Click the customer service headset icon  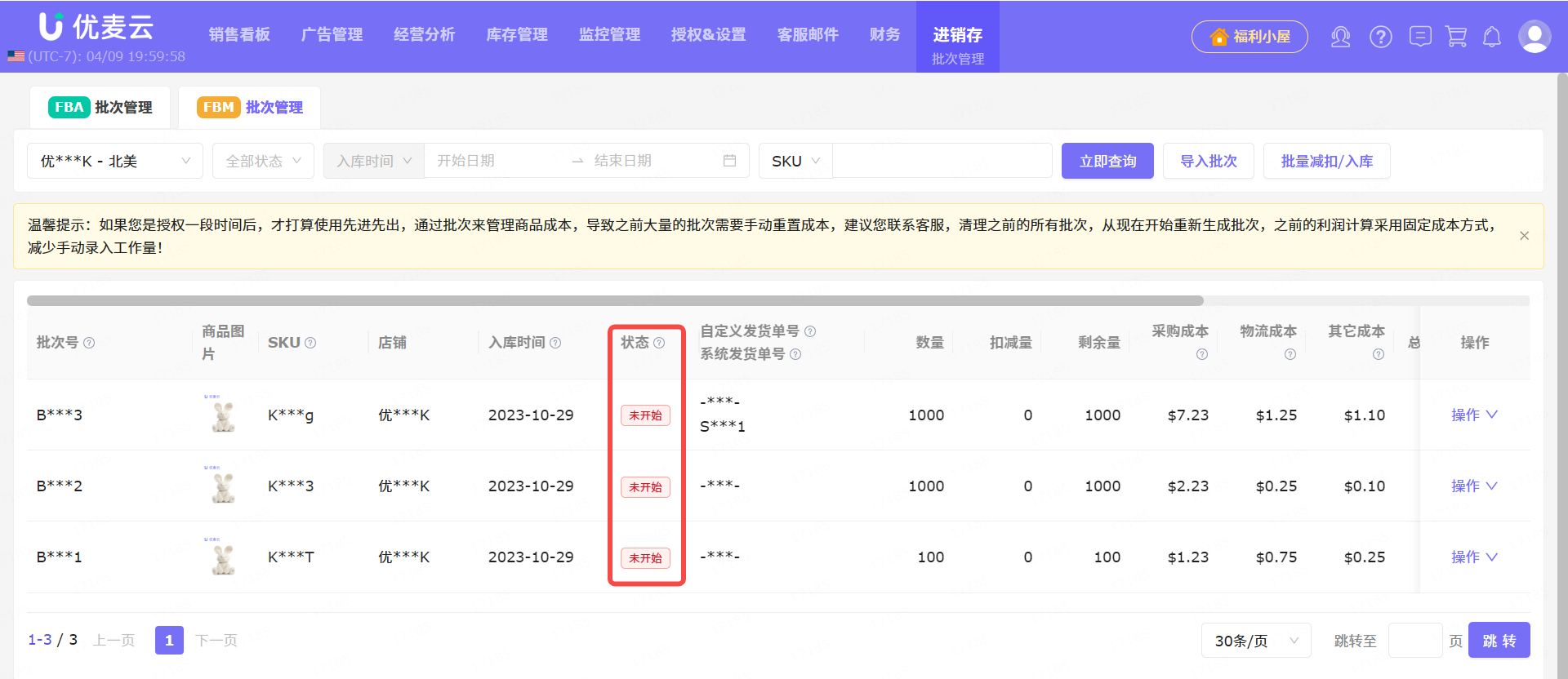point(1340,37)
